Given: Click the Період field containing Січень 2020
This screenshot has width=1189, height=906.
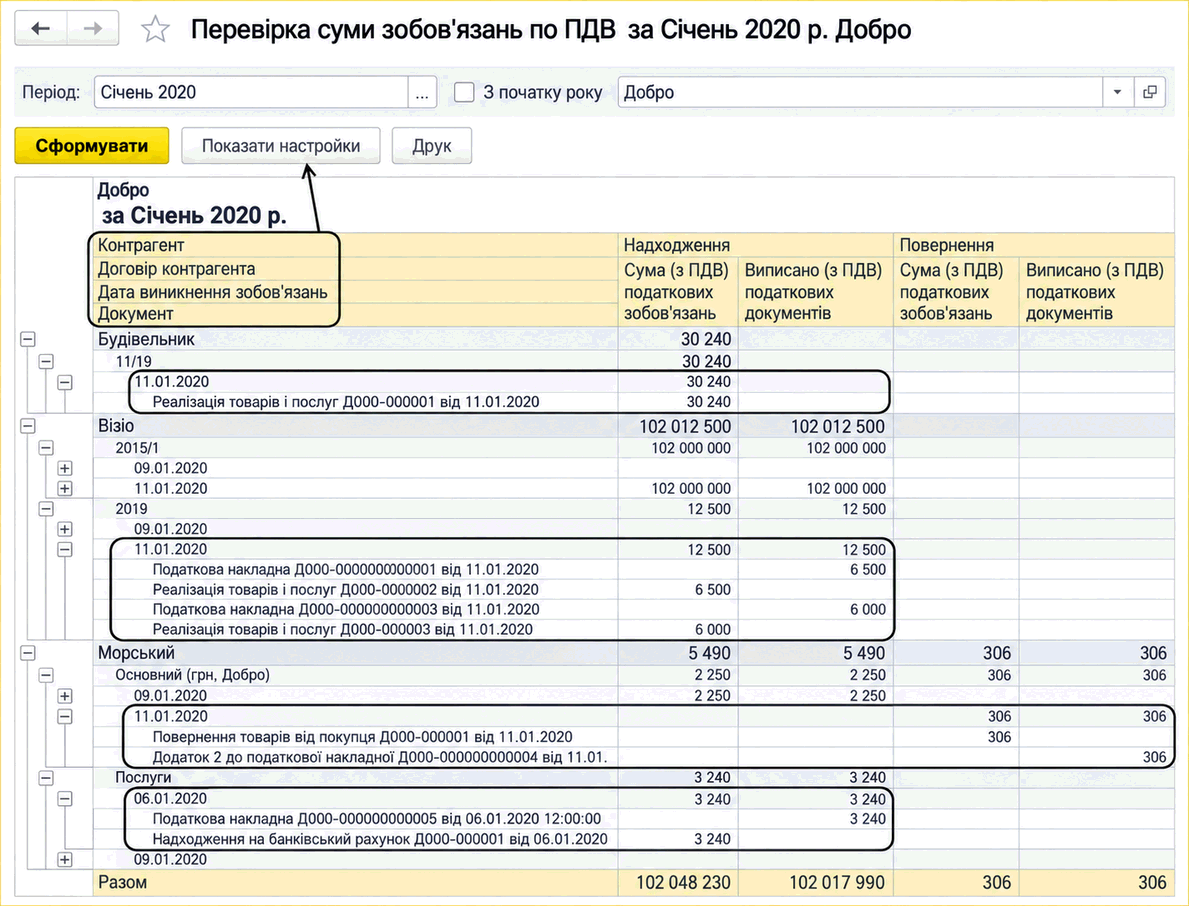Looking at the screenshot, I should 251,92.
